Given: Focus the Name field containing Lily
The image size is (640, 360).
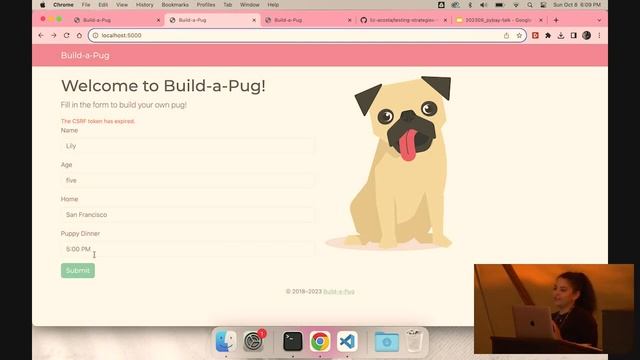Looking at the screenshot, I should [x=187, y=146].
